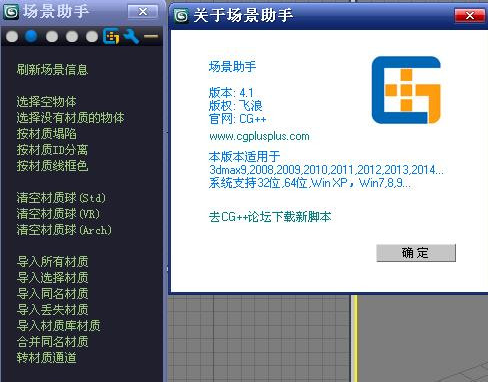Open the www.cgplusplus.com link
Screen dimensions: 488x382
[x=259, y=137]
